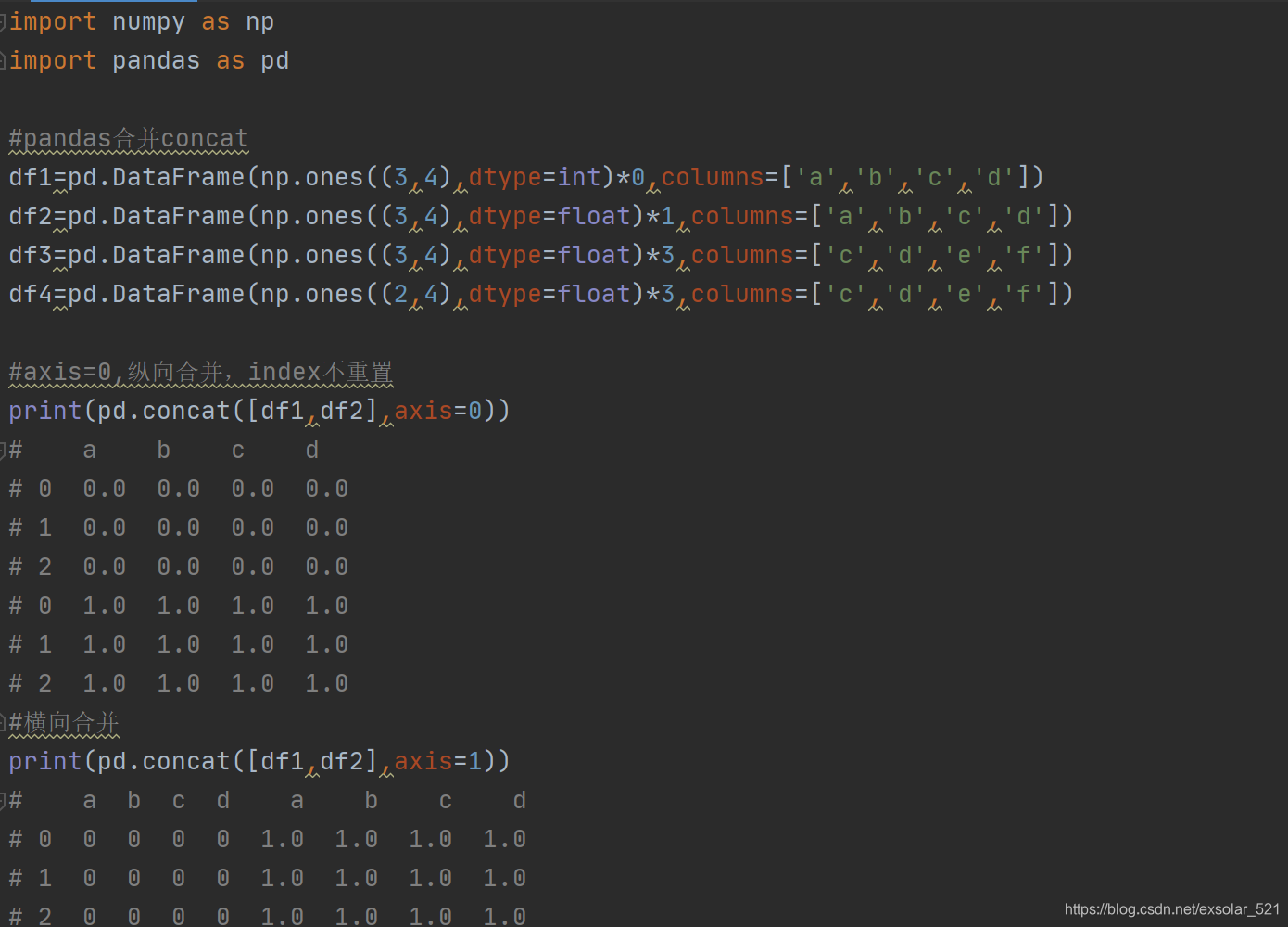1288x927 pixels.
Task: Click the word 'numpy' in the import
Action: [x=148, y=21]
